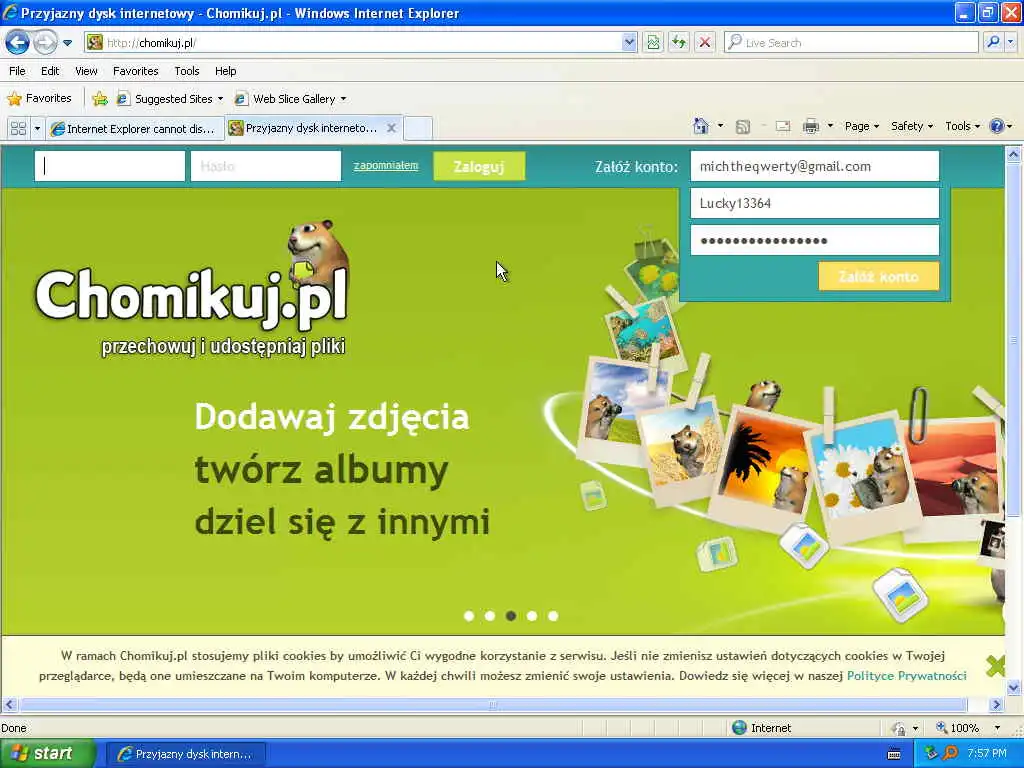Click the registration email field
The image size is (1024, 768).
814,167
